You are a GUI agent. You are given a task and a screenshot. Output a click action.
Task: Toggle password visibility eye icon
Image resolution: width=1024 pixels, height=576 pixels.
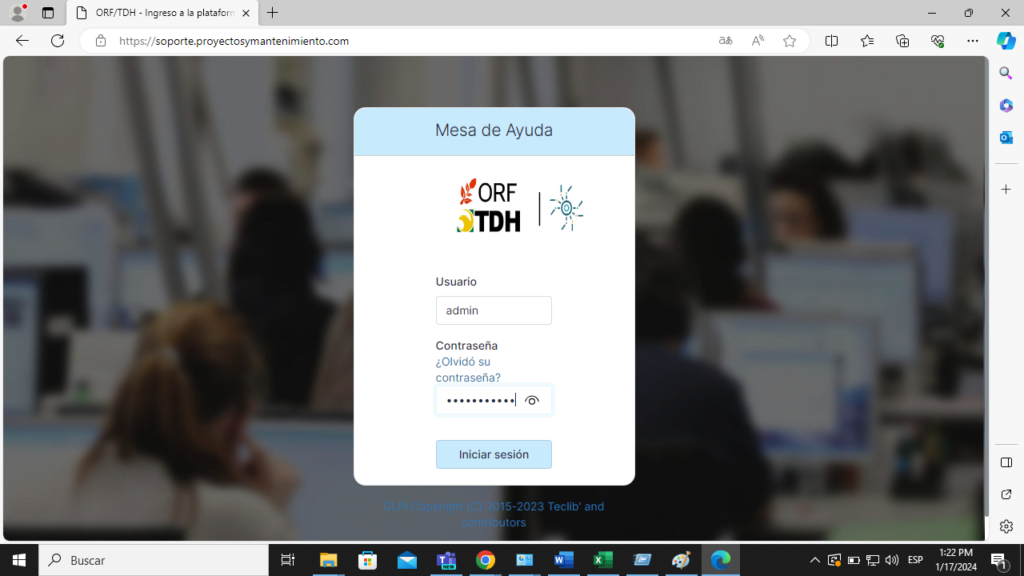[x=532, y=401]
